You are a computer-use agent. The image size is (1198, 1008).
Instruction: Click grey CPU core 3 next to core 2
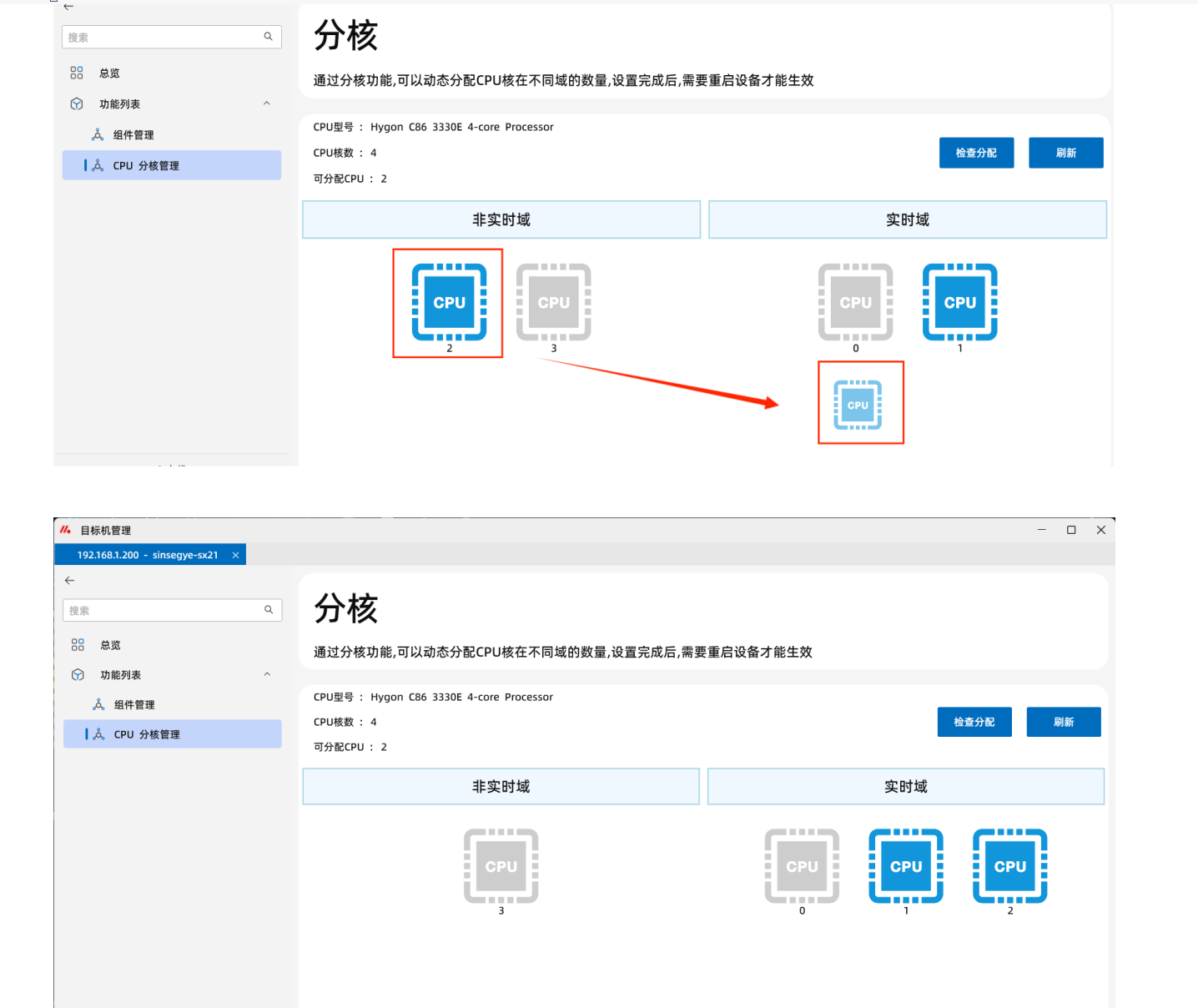(x=553, y=302)
